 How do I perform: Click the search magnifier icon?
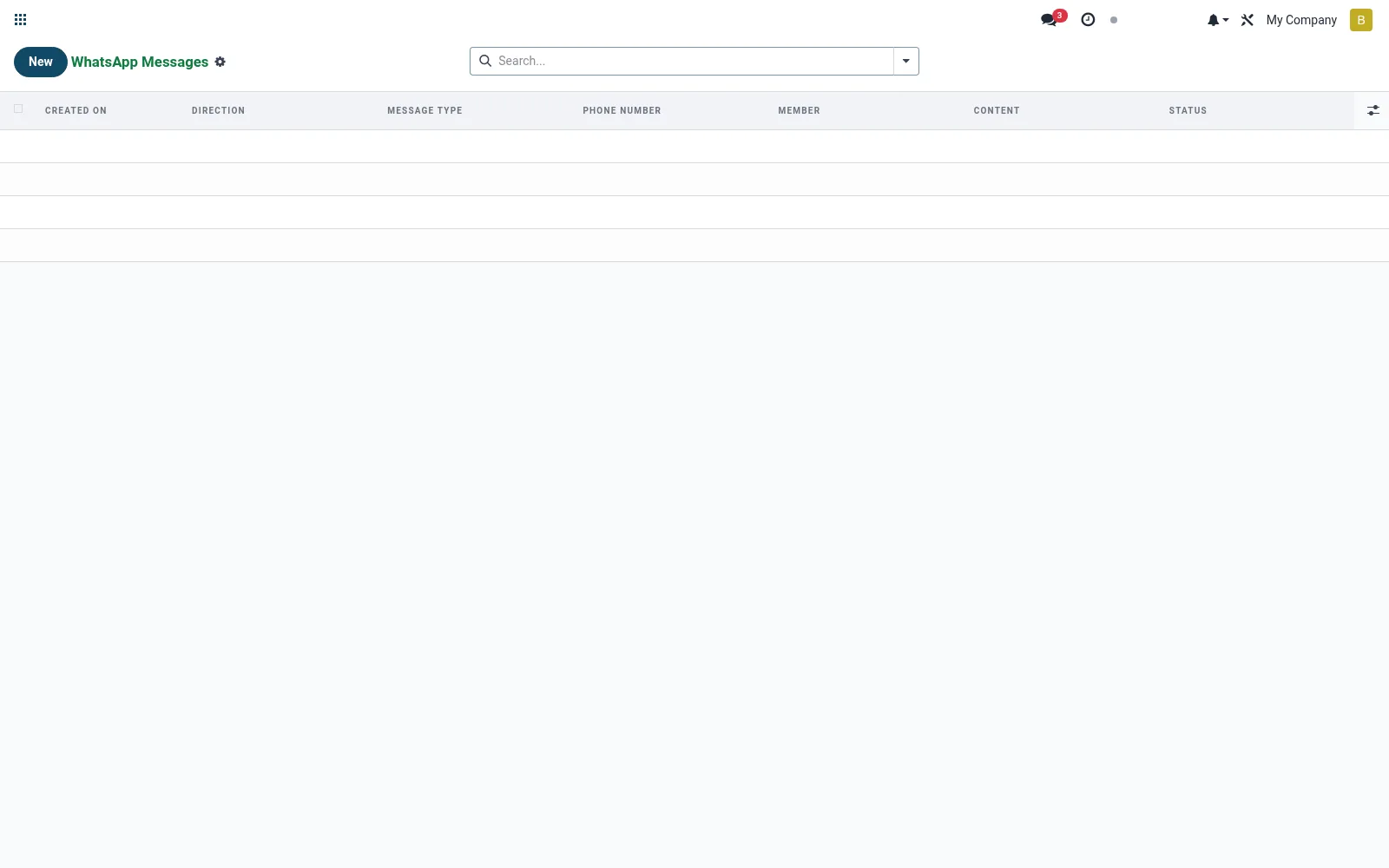(x=485, y=61)
